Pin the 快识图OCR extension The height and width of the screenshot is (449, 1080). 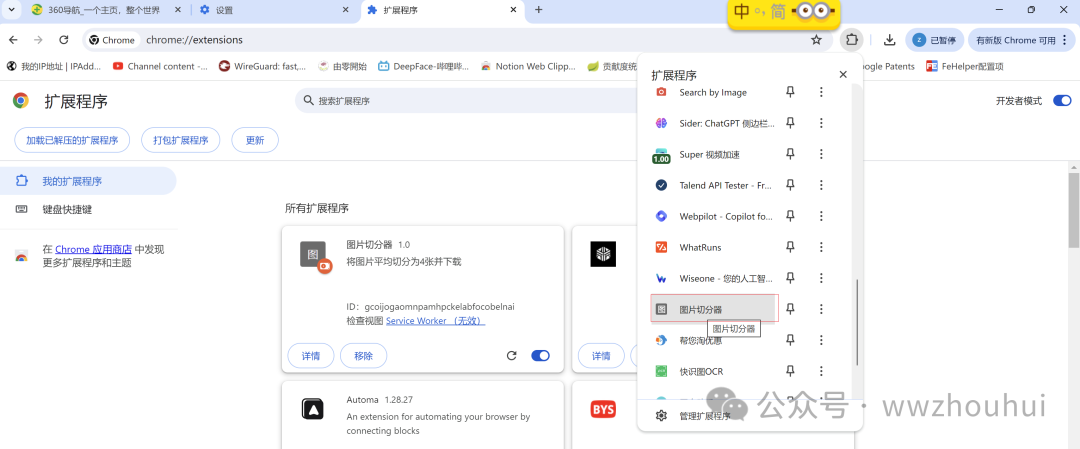(791, 371)
